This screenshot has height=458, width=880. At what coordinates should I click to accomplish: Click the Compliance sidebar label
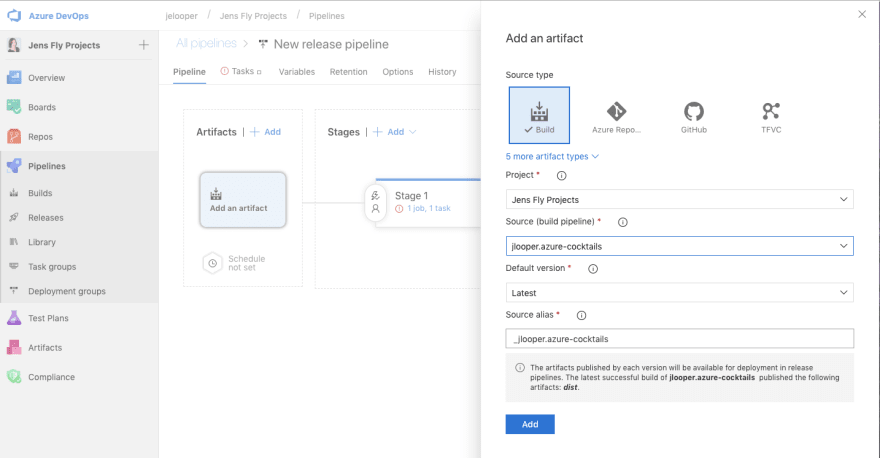pyautogui.click(x=52, y=377)
